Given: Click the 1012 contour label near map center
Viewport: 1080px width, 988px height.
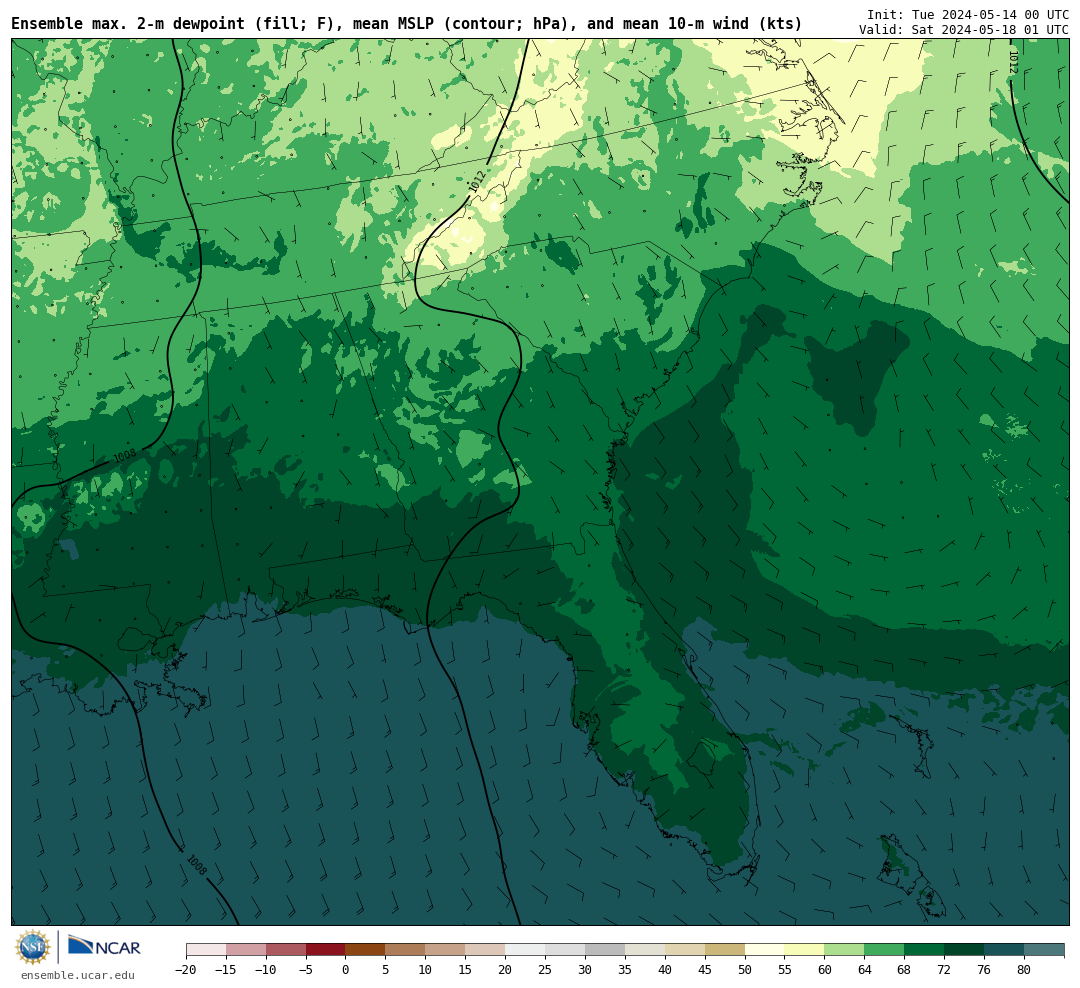Looking at the screenshot, I should coord(477,181).
